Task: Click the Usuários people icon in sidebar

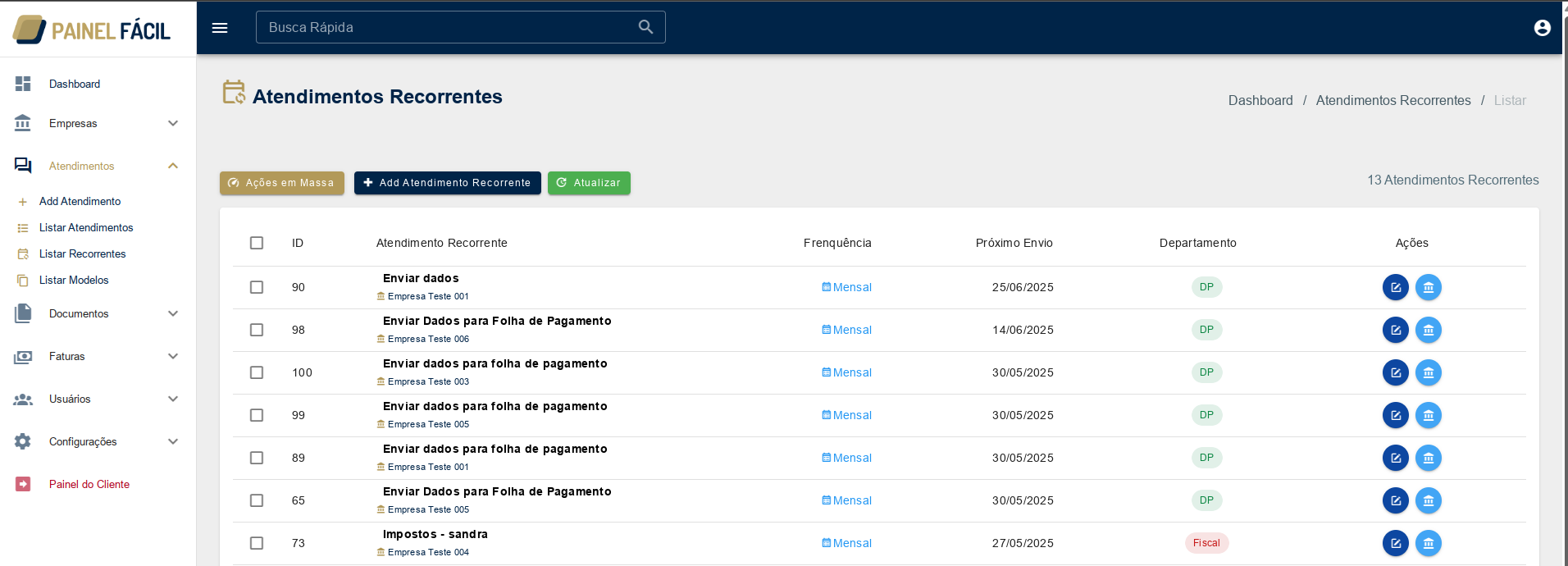Action: (23, 399)
